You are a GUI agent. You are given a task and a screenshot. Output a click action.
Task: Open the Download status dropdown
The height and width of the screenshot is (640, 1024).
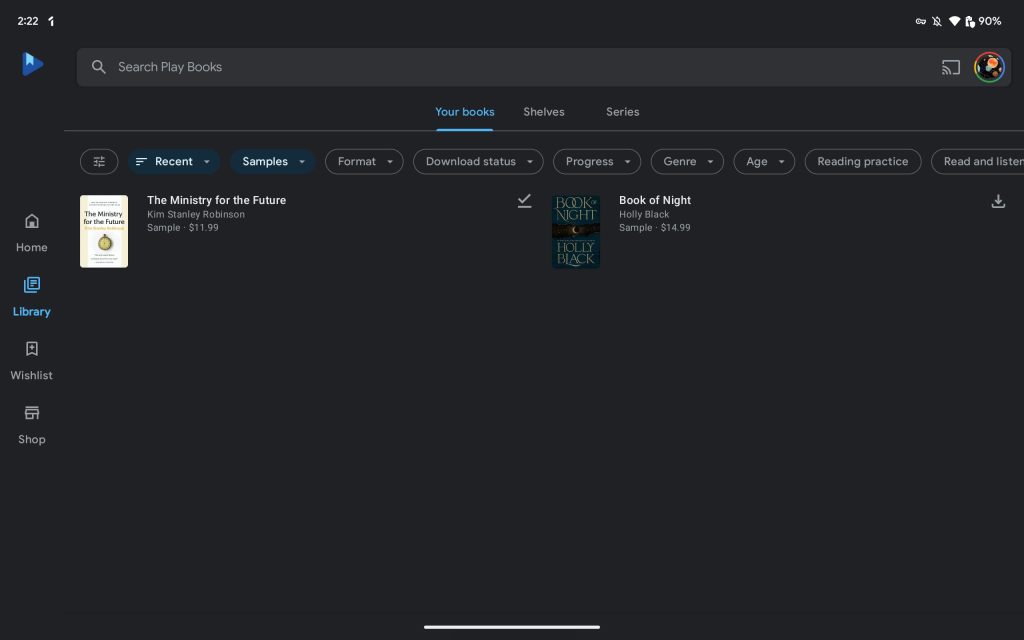(478, 161)
